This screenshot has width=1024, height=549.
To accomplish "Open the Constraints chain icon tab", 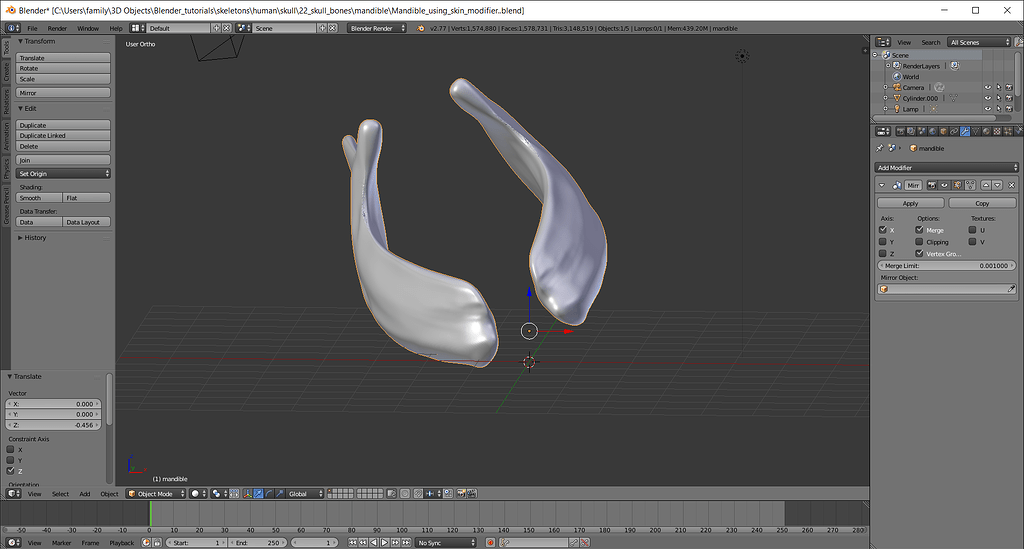I will tap(954, 131).
